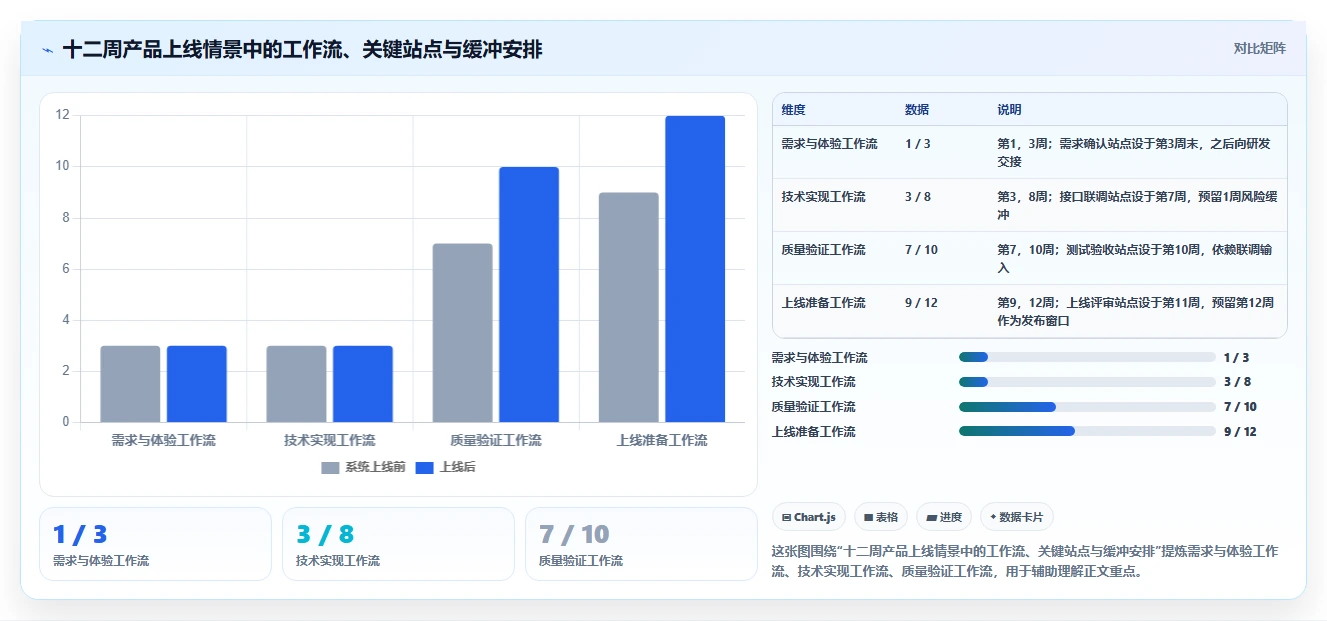Click the 9 / 12 value beside the progress bar
1327x621 pixels.
tap(1240, 432)
